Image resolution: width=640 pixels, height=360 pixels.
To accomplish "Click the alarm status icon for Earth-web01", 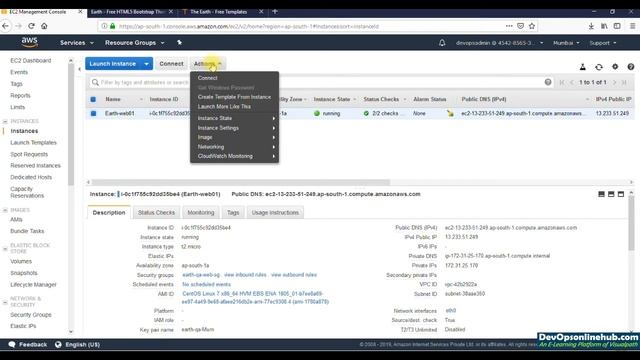I will coord(450,113).
